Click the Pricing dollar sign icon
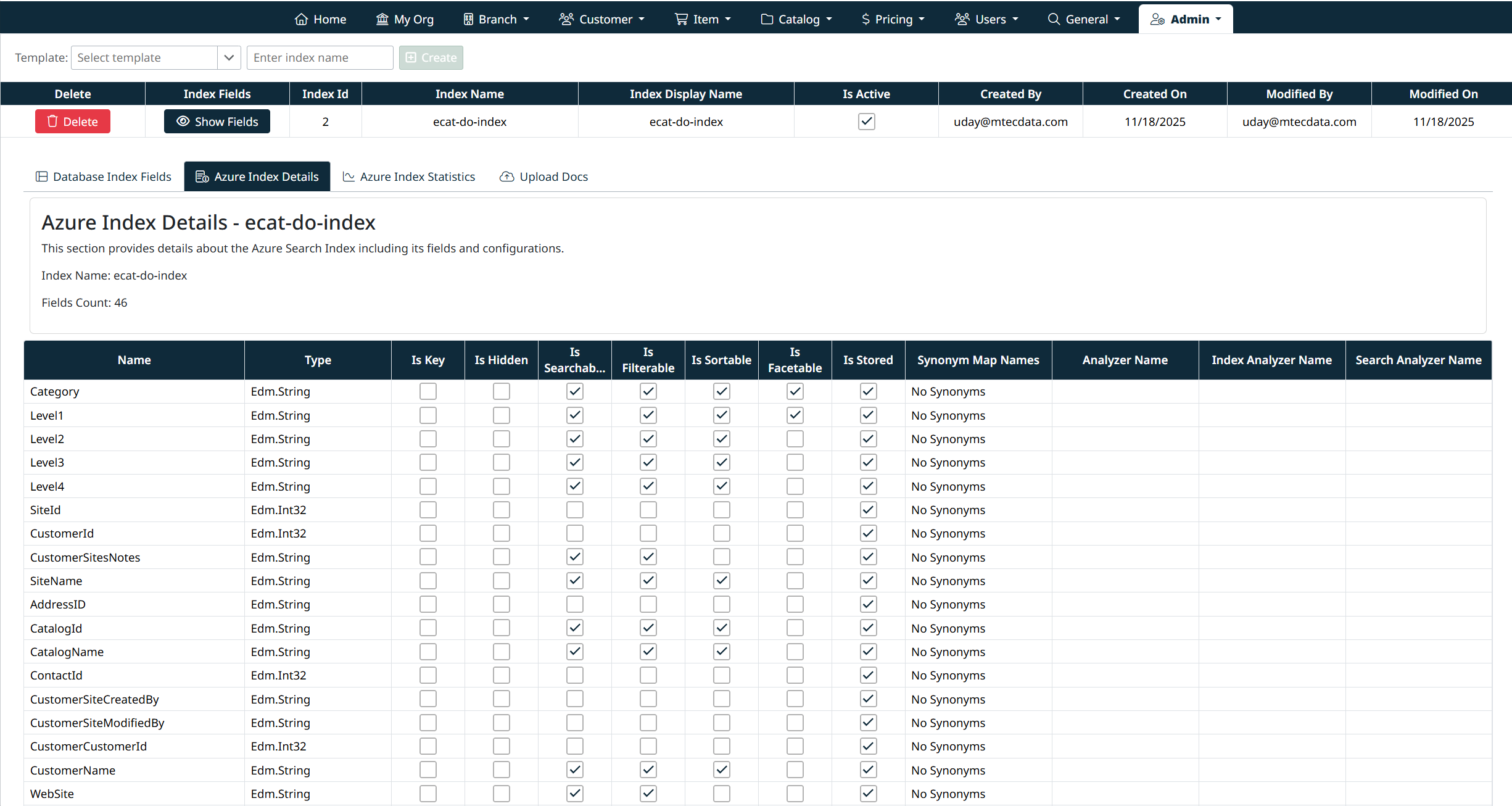This screenshot has height=806, width=1512. click(x=865, y=19)
